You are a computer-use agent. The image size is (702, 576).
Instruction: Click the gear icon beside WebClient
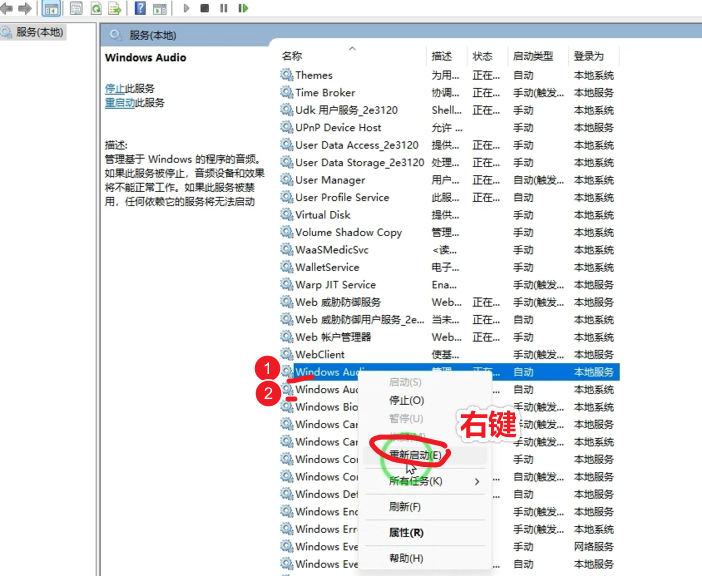click(x=287, y=354)
